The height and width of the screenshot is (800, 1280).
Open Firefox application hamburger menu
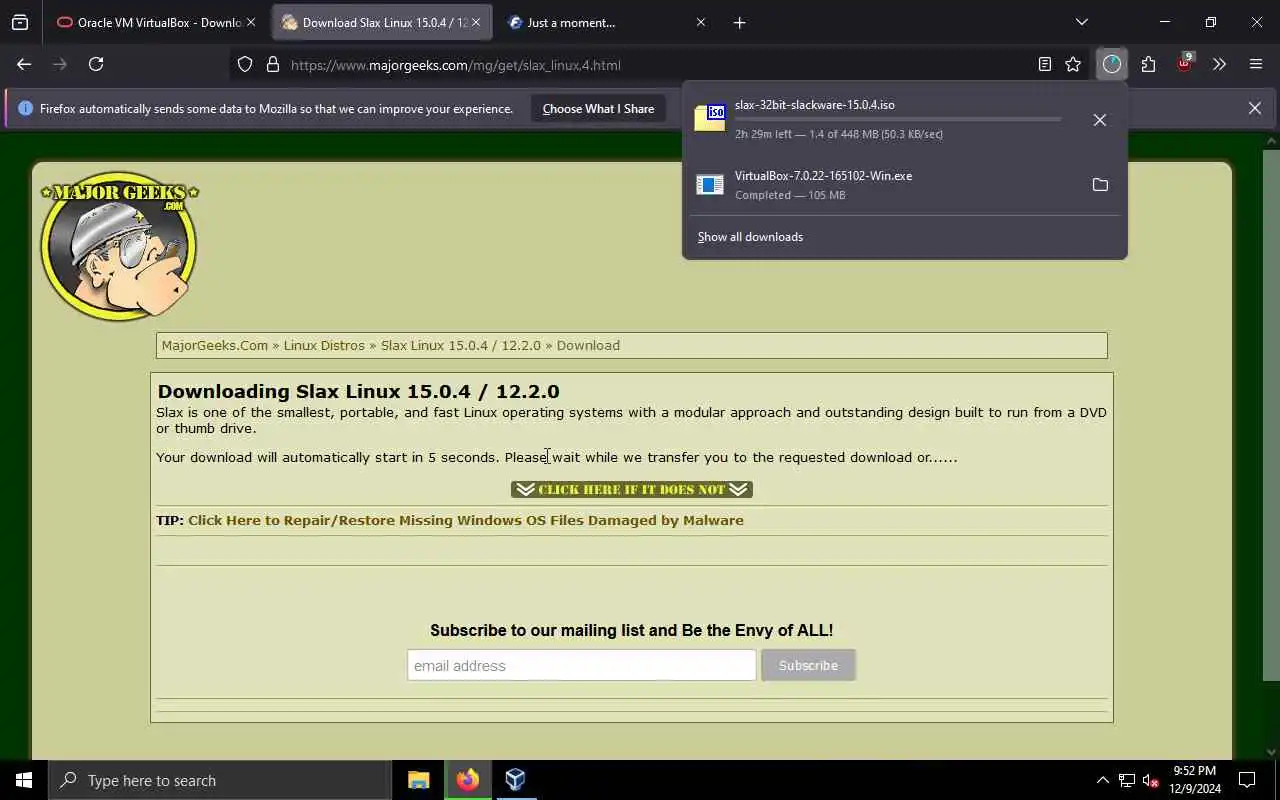[1256, 64]
